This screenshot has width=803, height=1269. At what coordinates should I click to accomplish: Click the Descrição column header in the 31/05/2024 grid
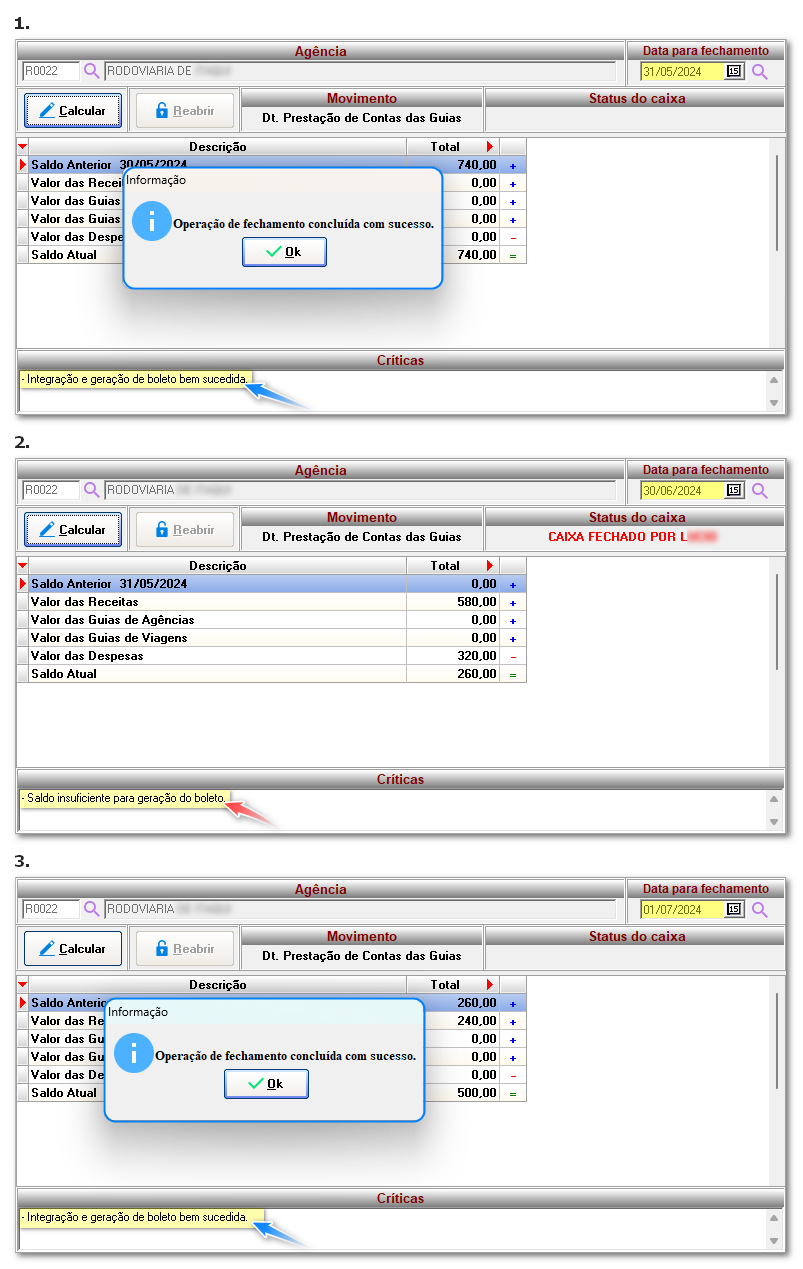pos(218,147)
